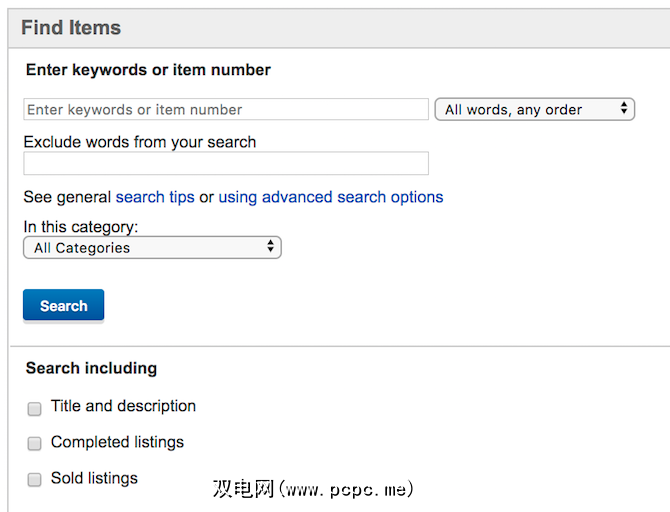Tick the Completed listings checkbox
670x512 pixels.
coord(34,443)
